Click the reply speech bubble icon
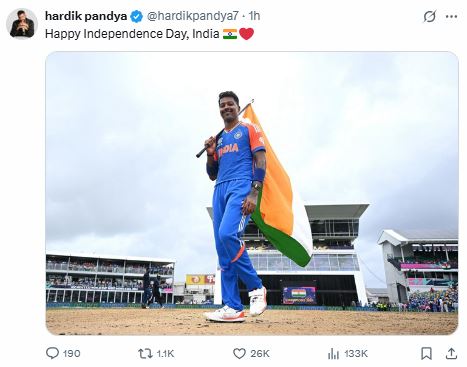 point(52,353)
